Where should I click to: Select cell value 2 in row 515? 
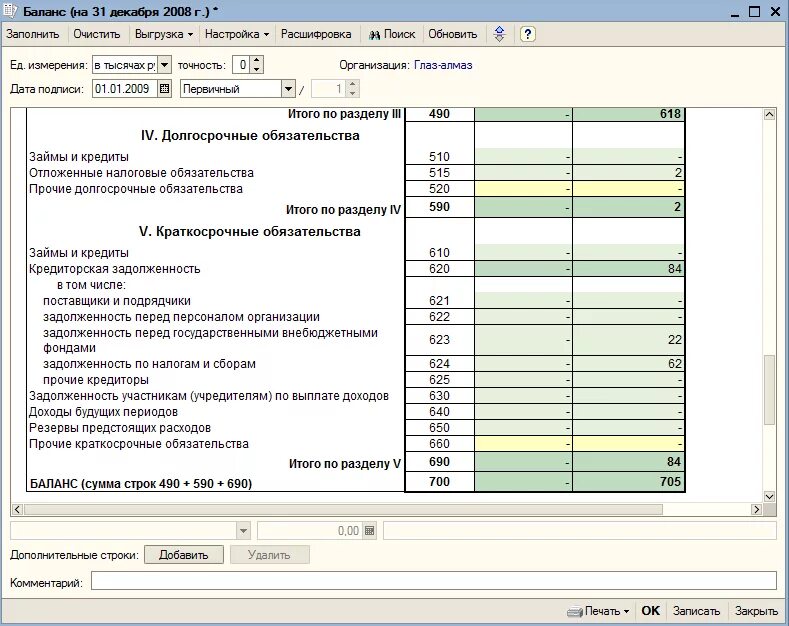(x=628, y=173)
